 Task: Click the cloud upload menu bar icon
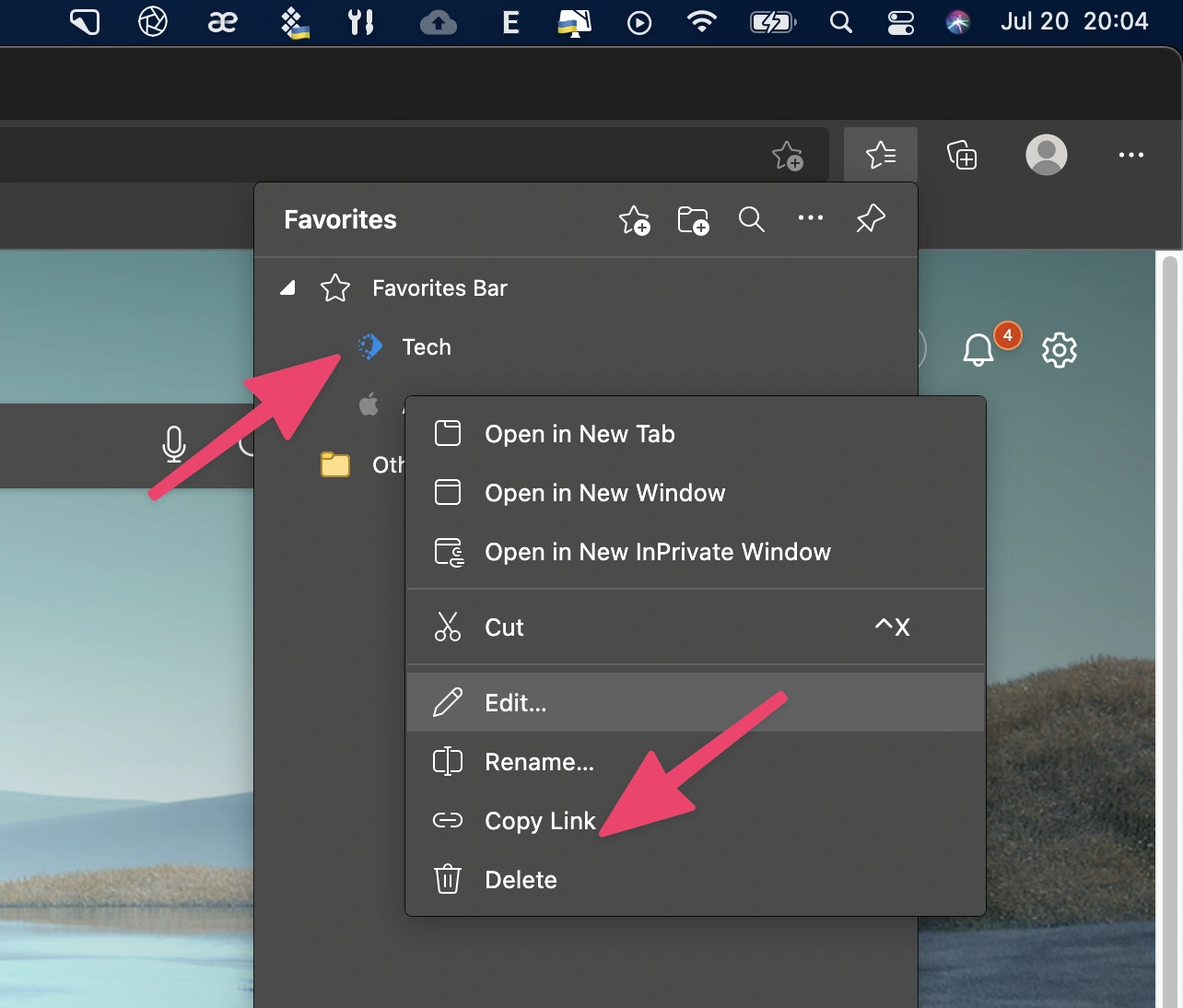[439, 22]
